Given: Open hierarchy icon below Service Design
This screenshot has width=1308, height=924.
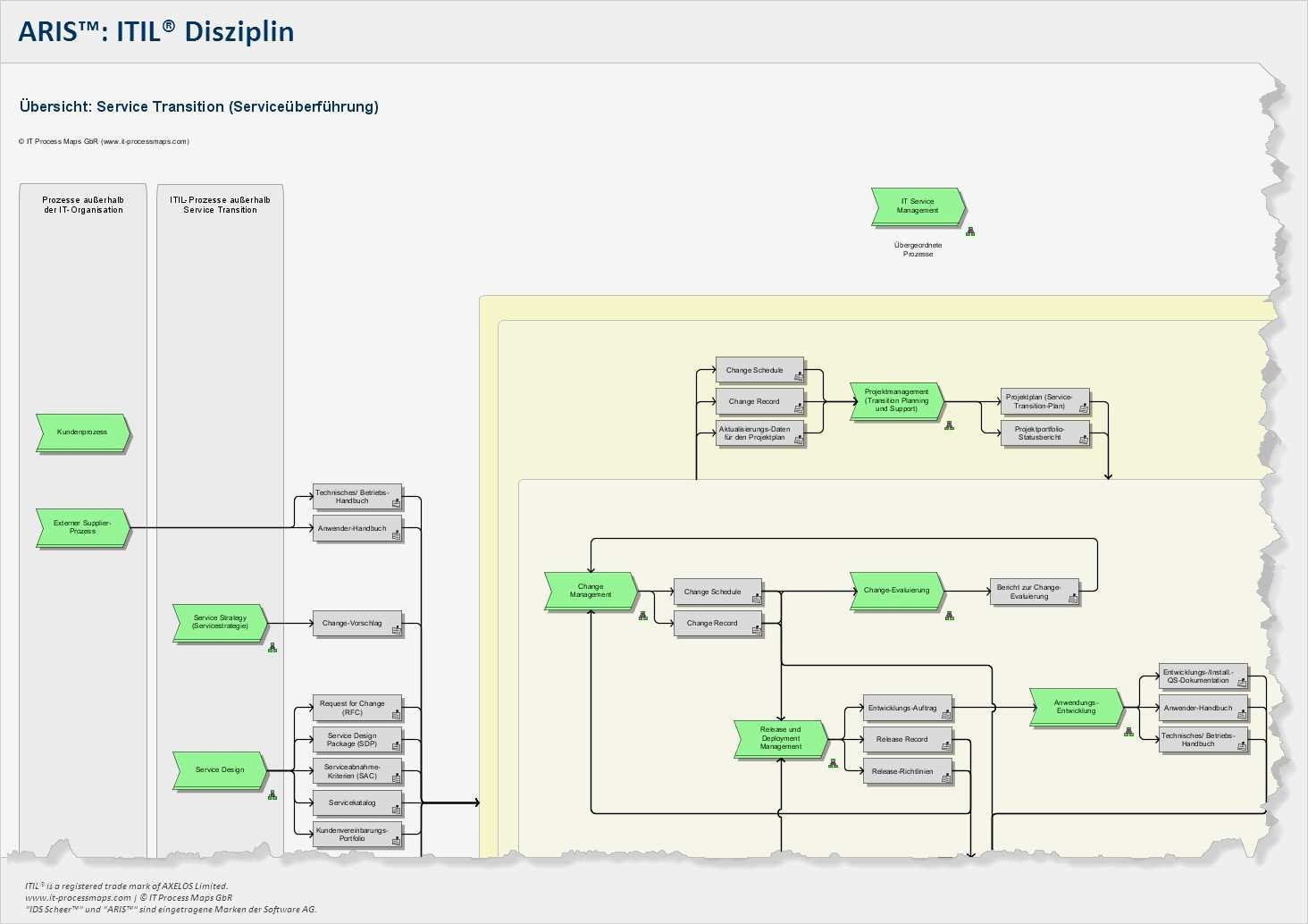Looking at the screenshot, I should point(272,794).
